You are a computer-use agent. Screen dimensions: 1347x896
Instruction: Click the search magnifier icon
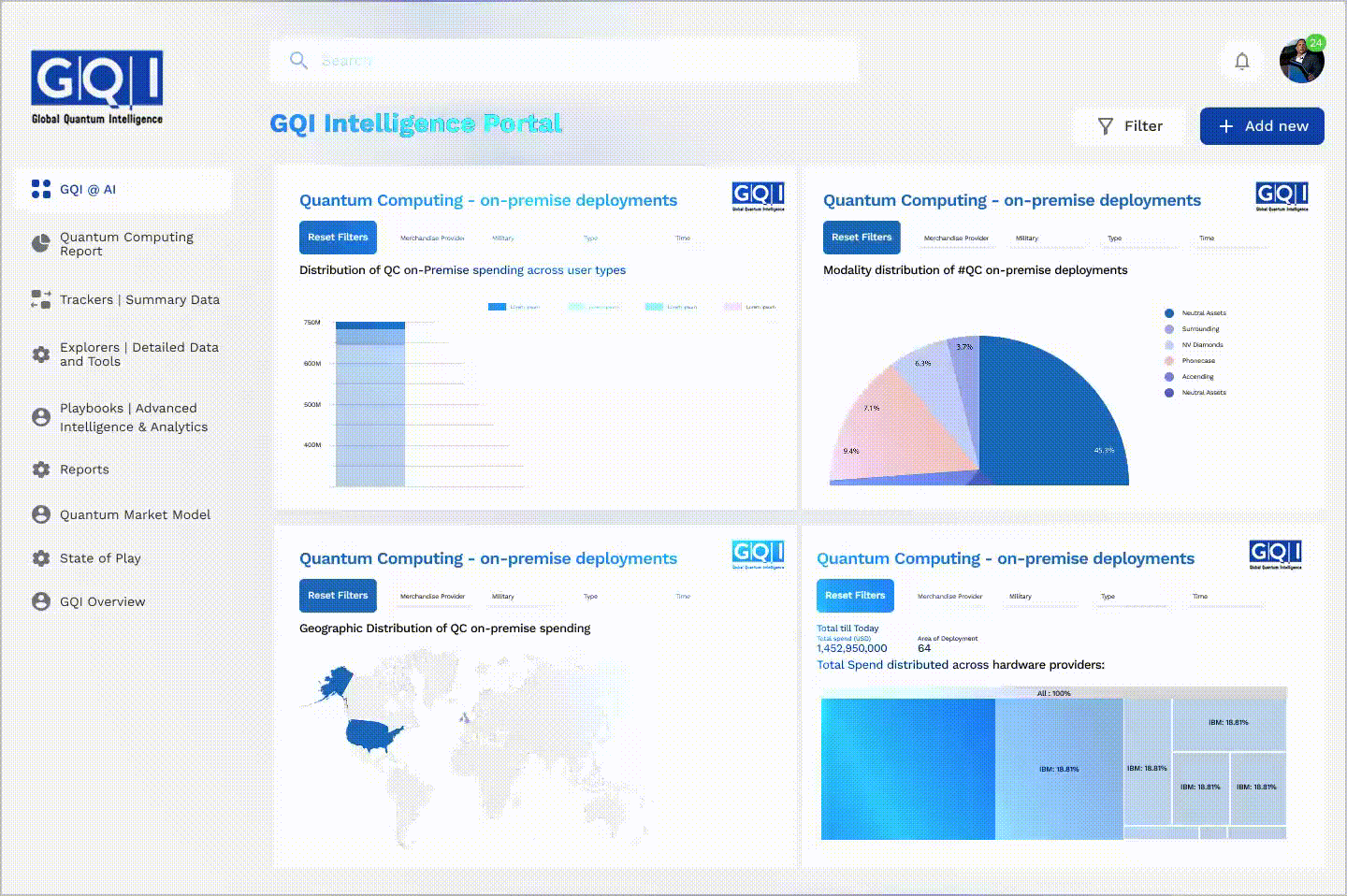pos(298,61)
